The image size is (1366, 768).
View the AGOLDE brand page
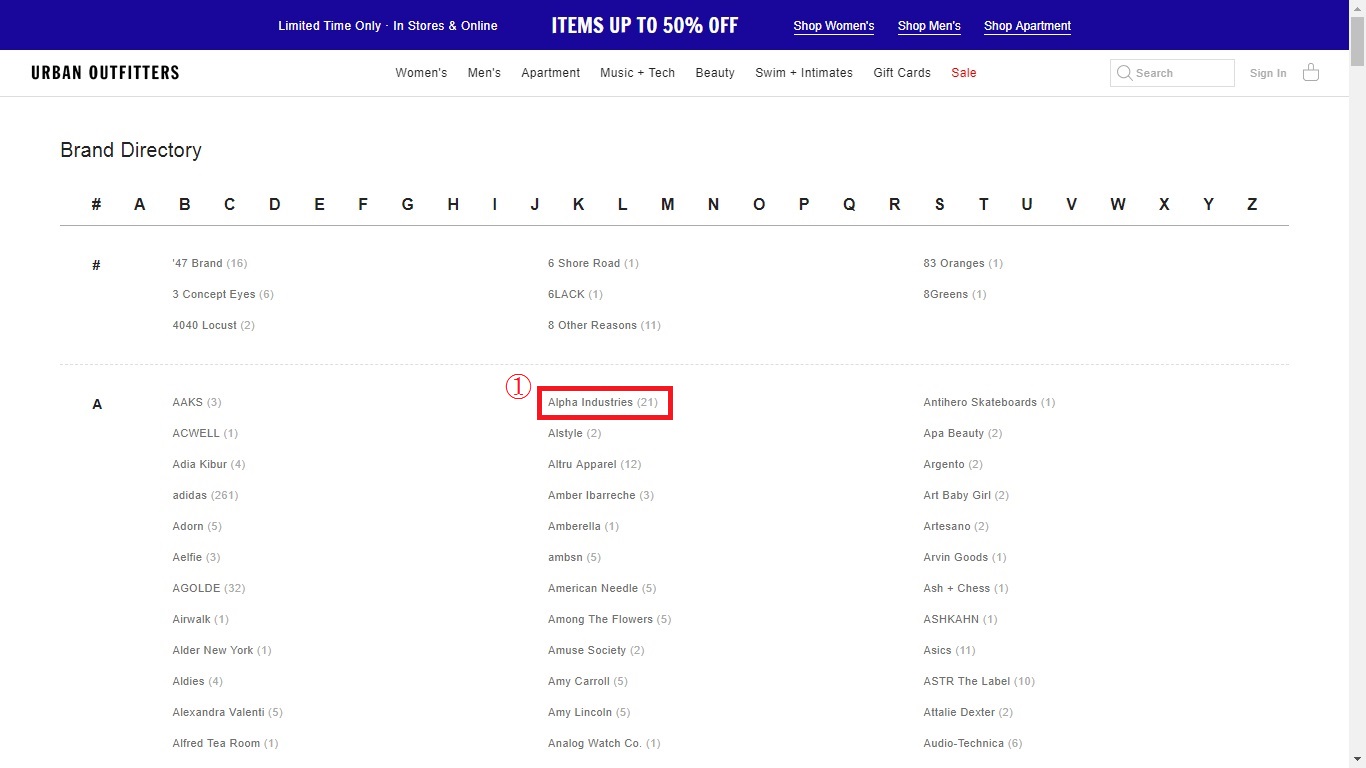tap(196, 589)
